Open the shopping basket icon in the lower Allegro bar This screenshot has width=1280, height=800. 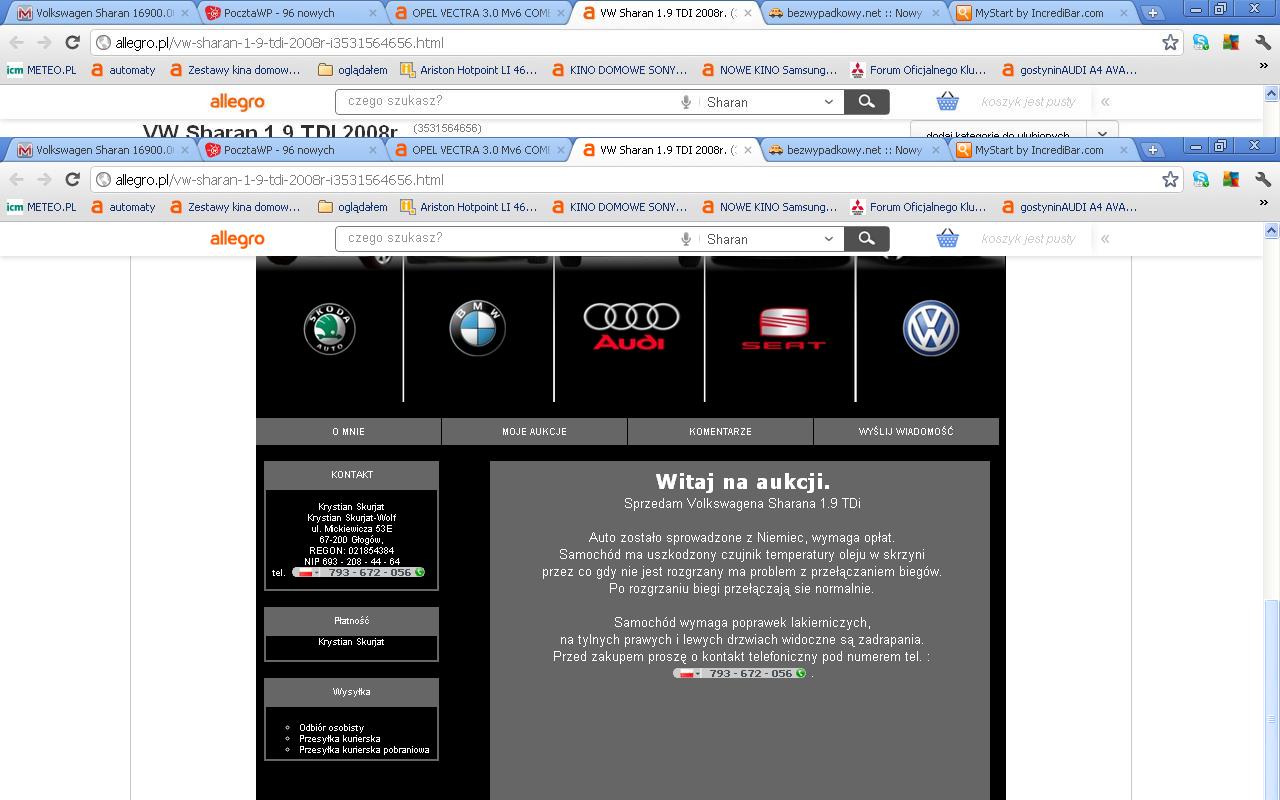pyautogui.click(x=947, y=239)
